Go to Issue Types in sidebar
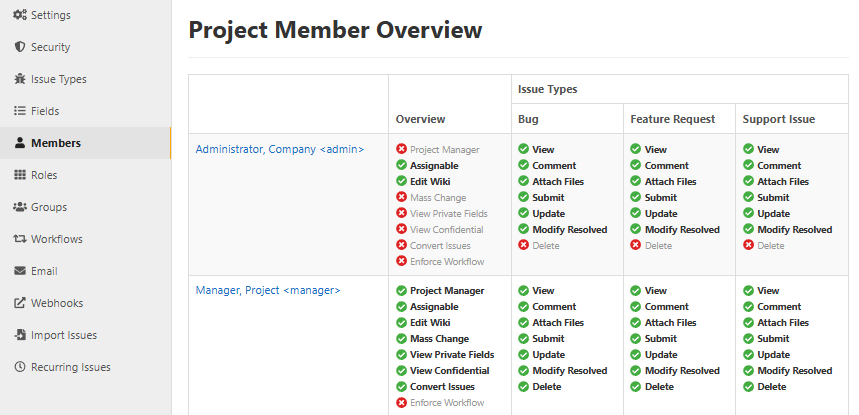 pos(85,79)
